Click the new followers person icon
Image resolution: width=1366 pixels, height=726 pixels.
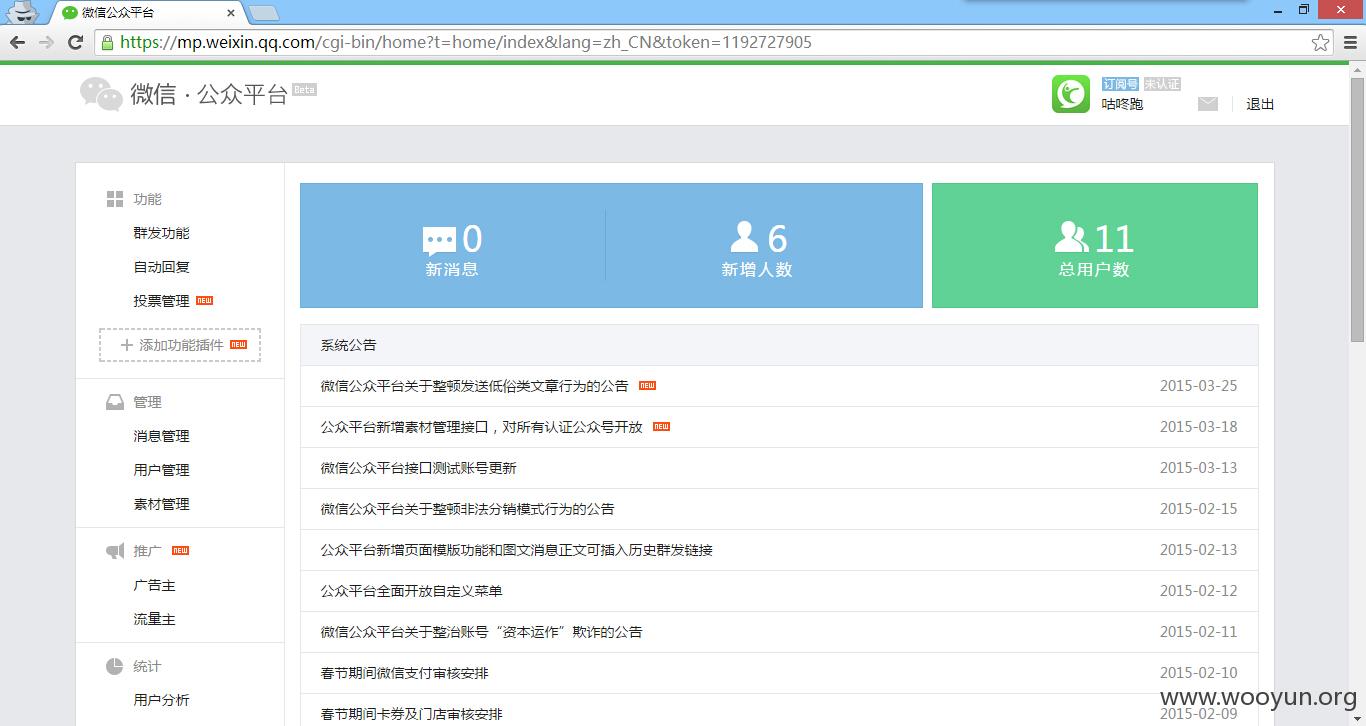pyautogui.click(x=744, y=237)
